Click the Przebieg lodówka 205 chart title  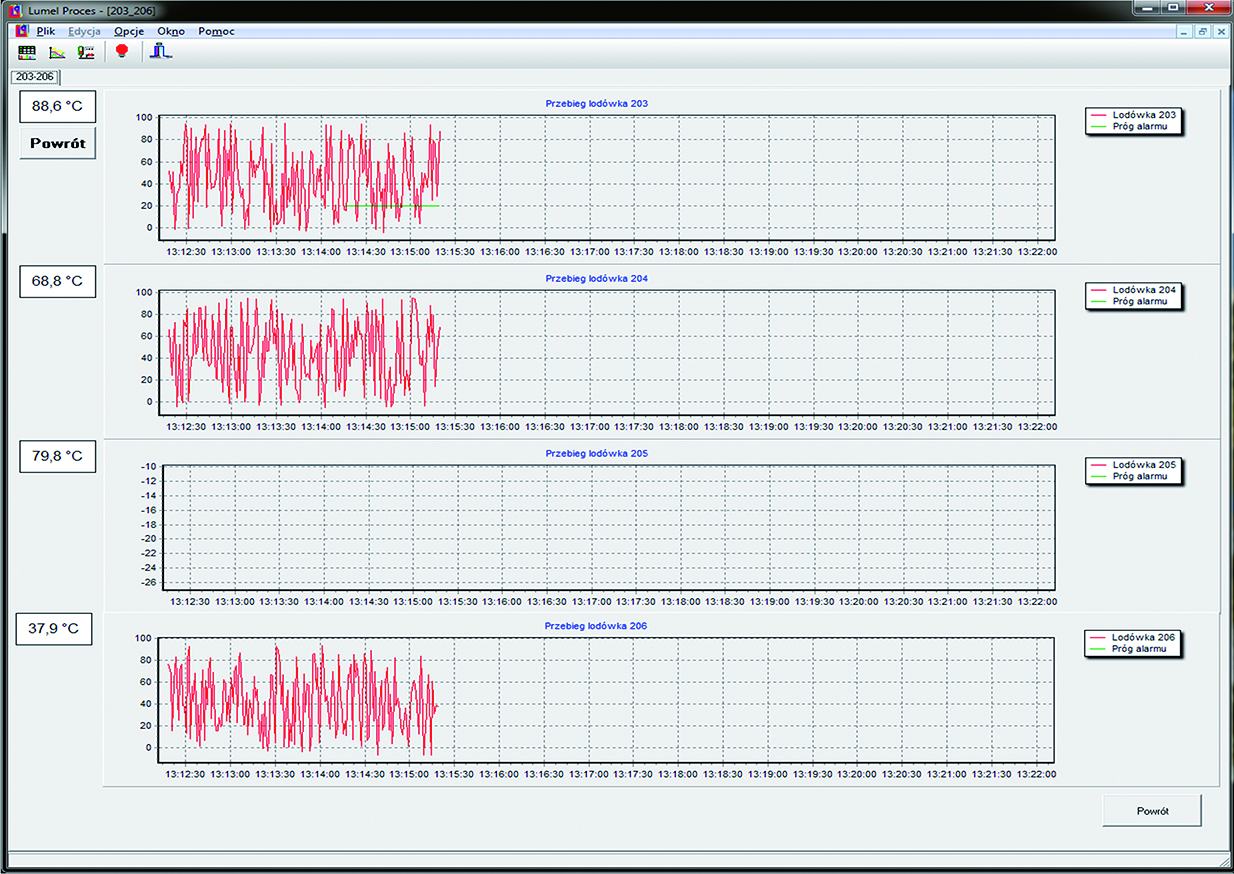[x=596, y=453]
